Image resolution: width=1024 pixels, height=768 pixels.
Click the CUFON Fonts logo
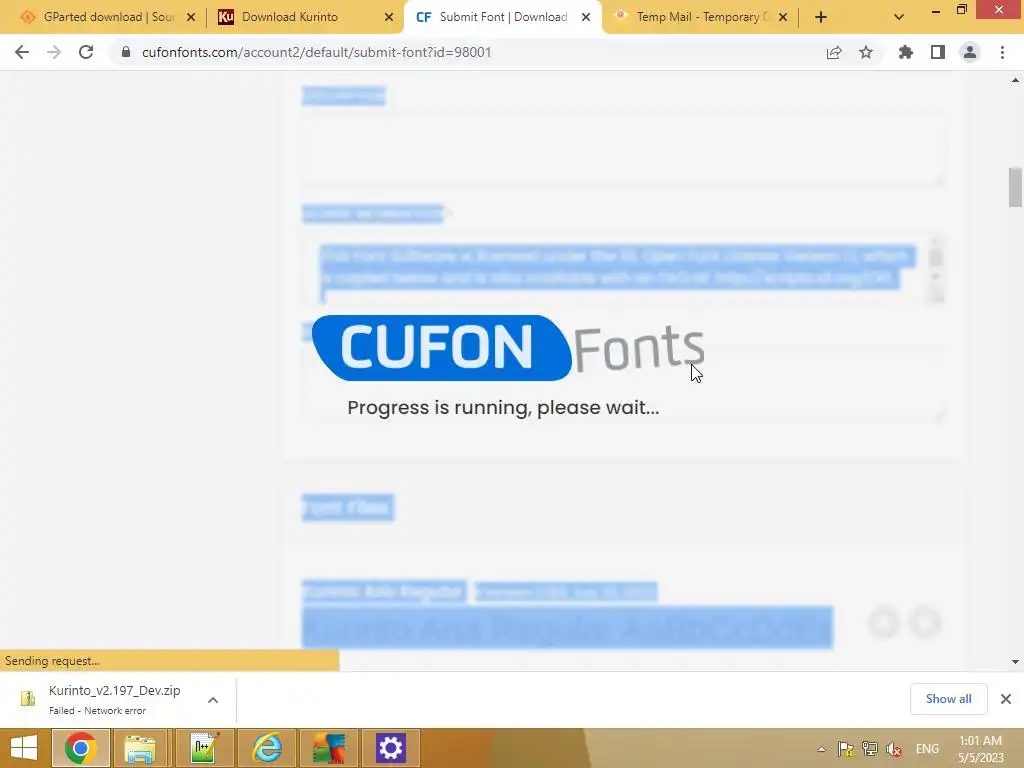507,347
